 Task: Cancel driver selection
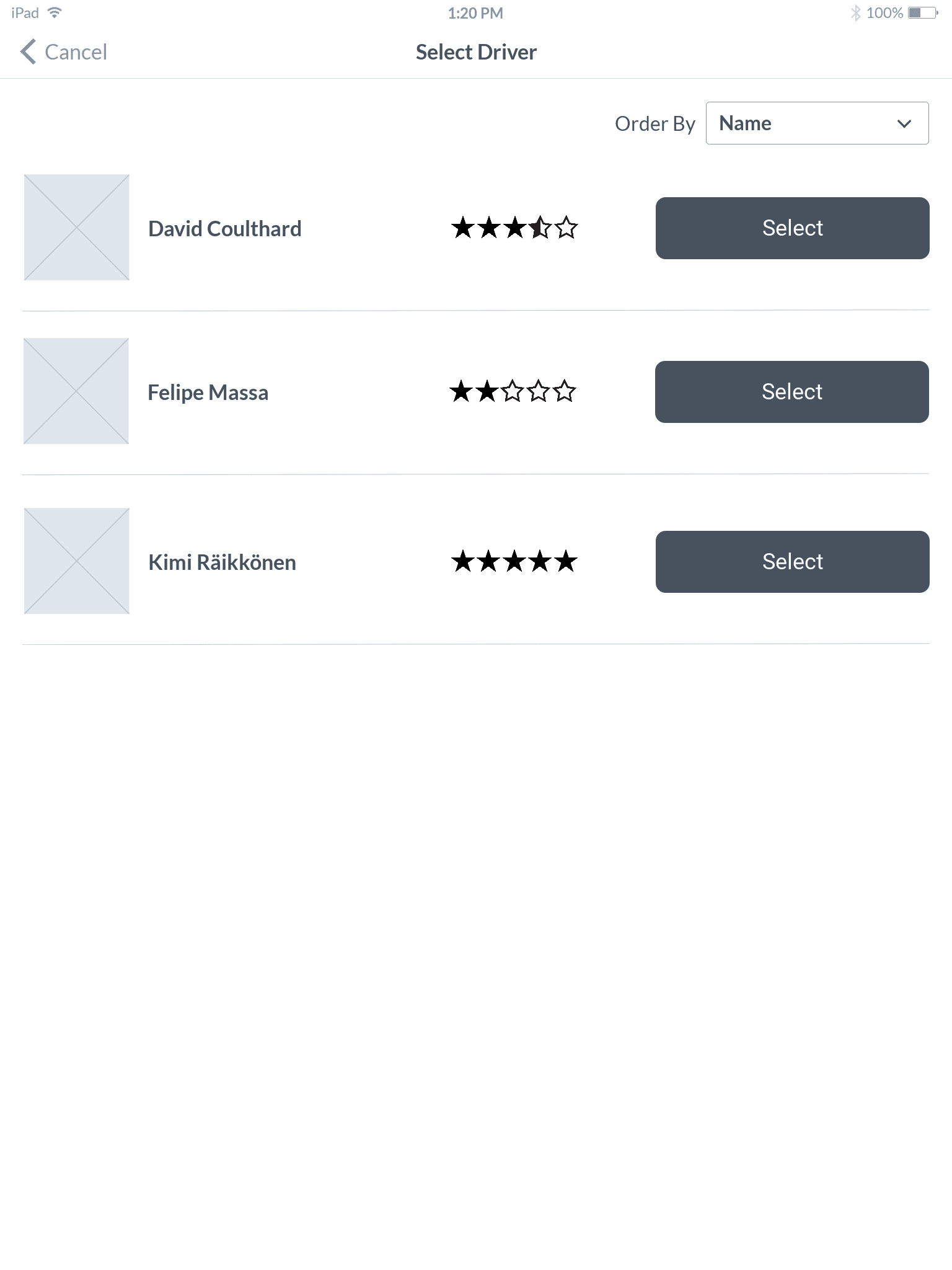[76, 52]
